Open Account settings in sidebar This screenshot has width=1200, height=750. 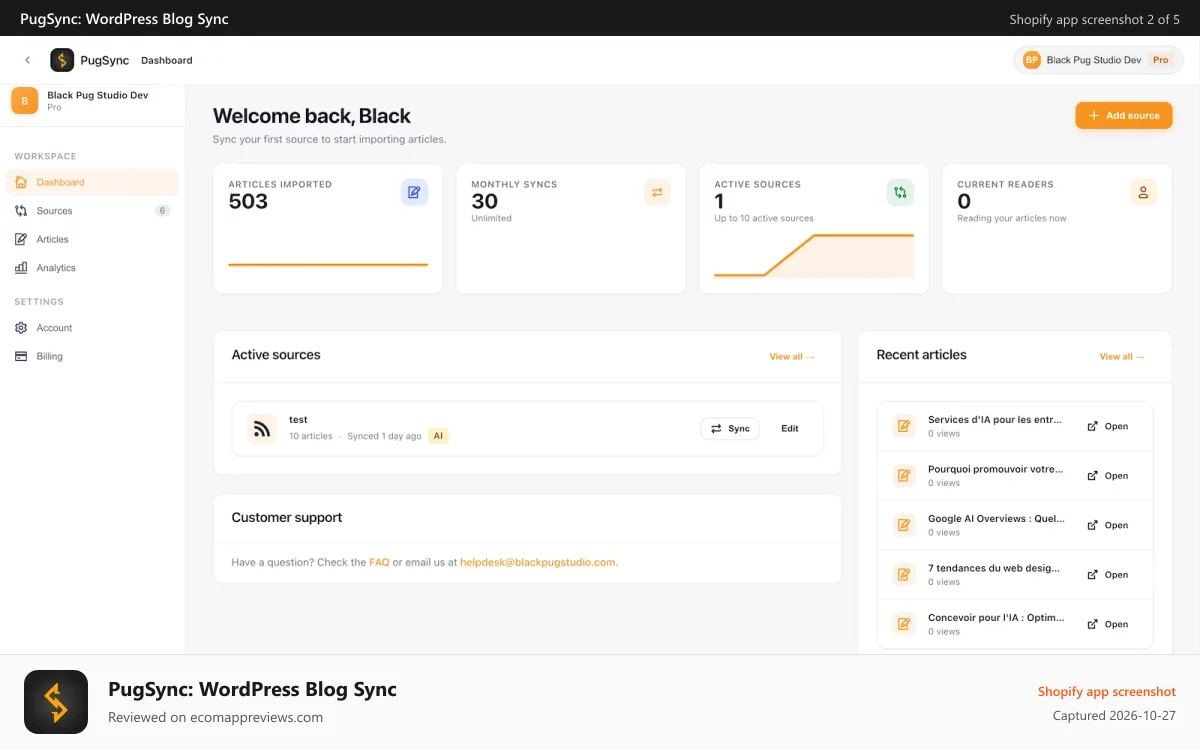point(92,328)
